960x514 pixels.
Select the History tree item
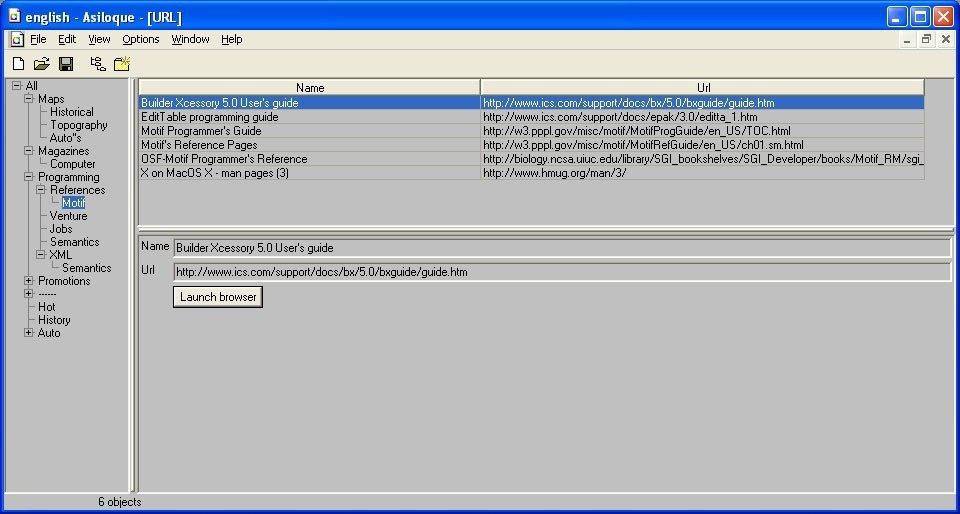[54, 319]
